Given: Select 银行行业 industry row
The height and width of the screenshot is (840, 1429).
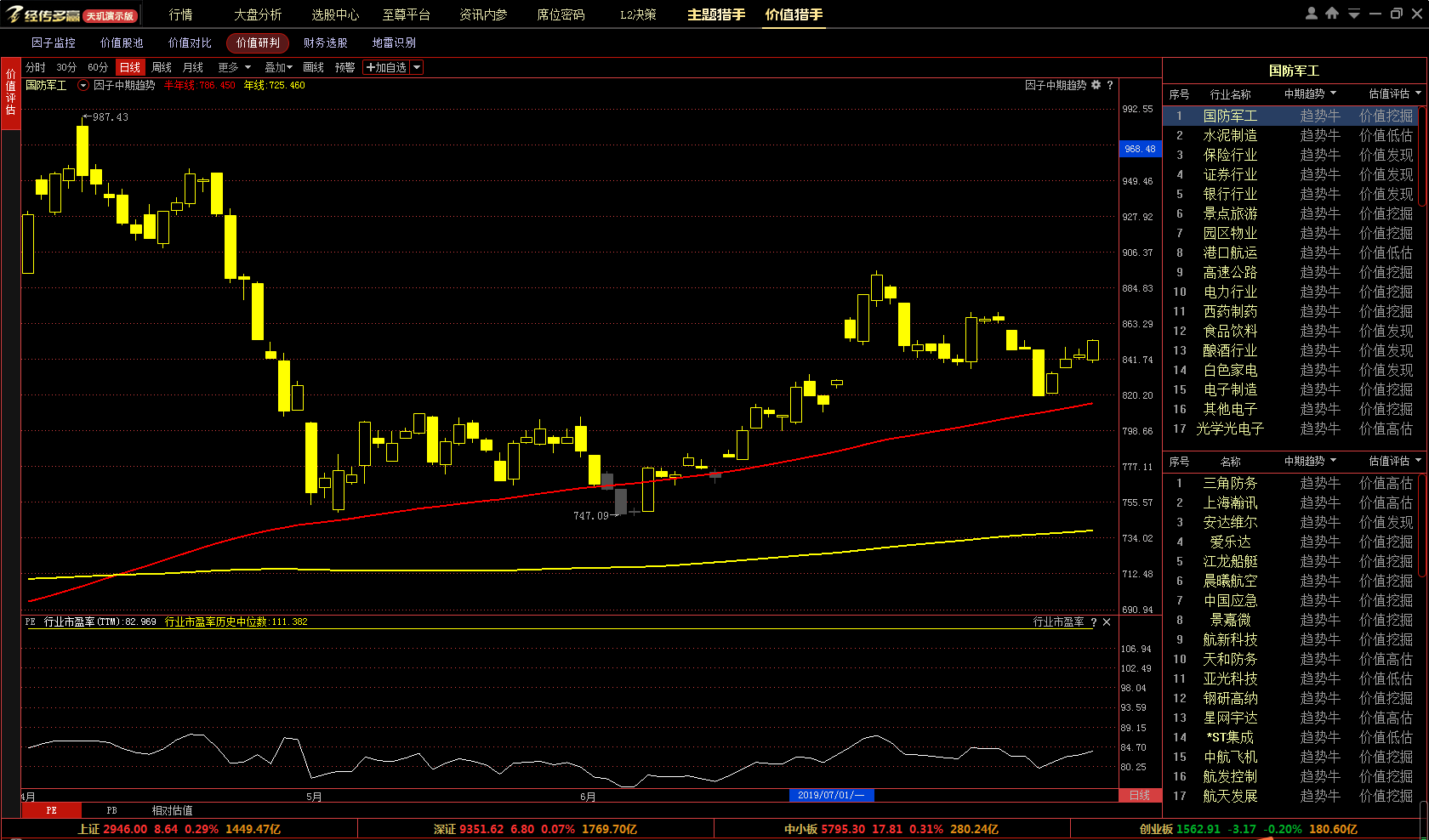Looking at the screenshot, I should tap(1290, 194).
